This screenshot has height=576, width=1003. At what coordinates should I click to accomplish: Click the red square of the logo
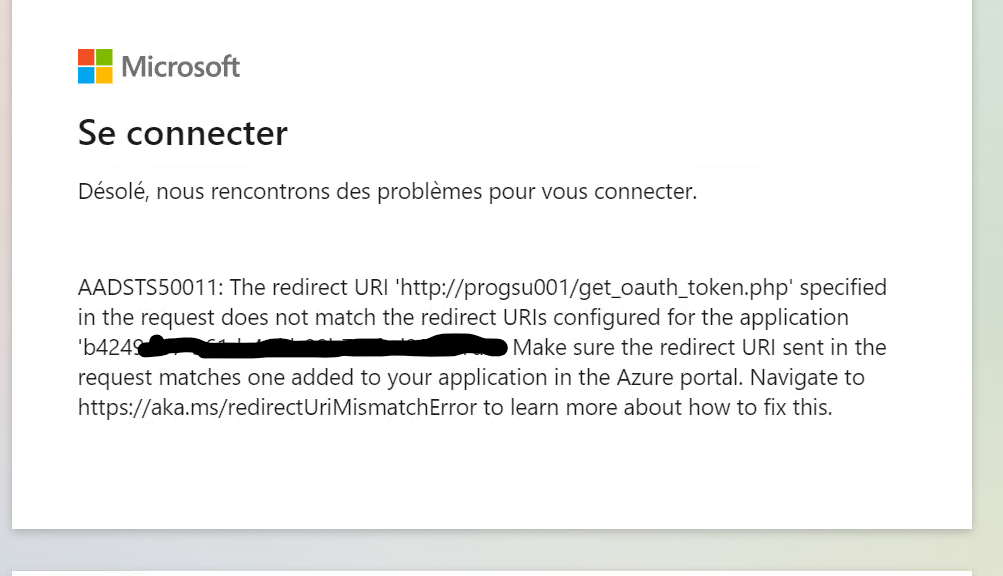pos(86,58)
